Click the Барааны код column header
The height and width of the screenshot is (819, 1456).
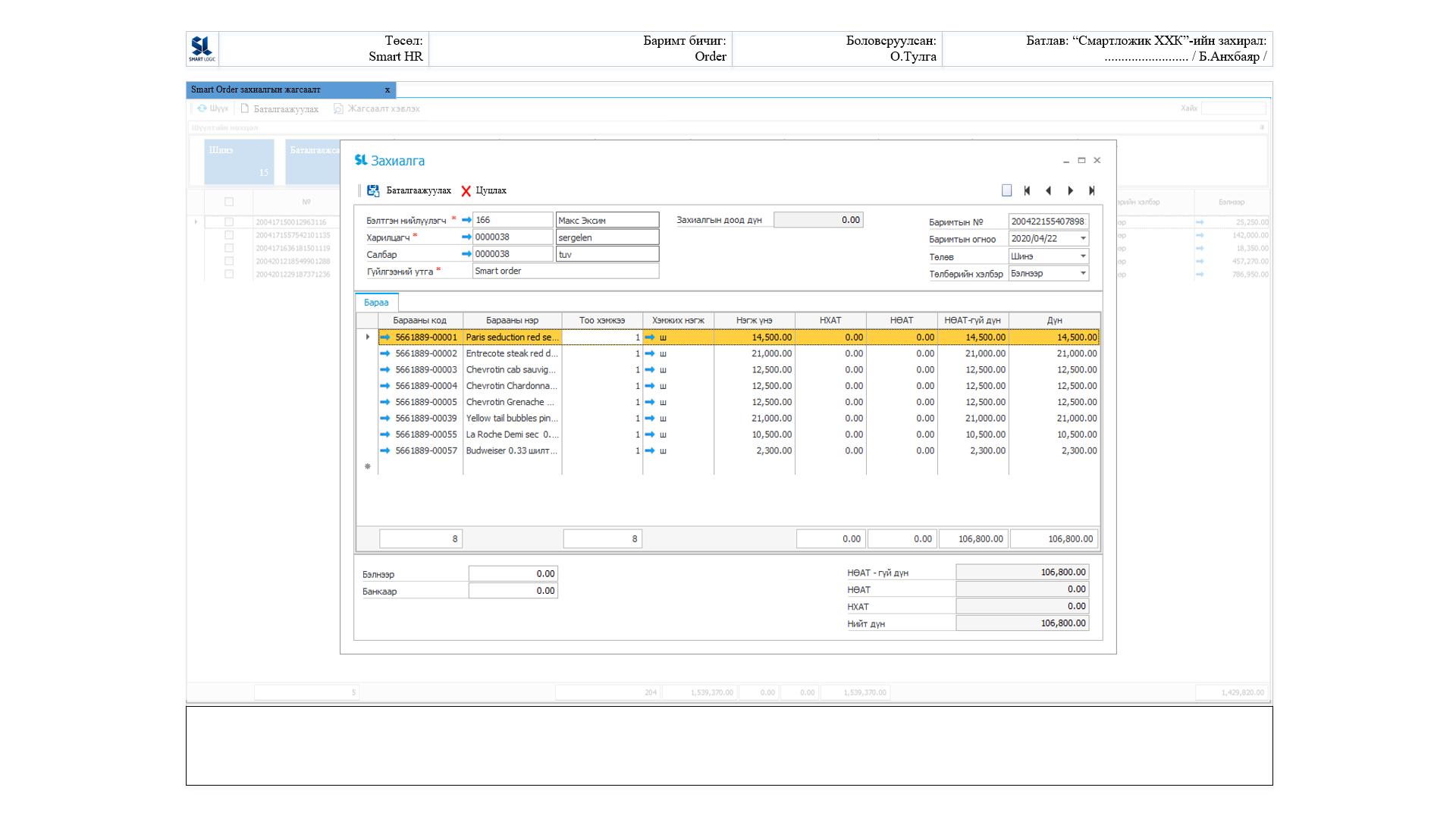tap(420, 321)
